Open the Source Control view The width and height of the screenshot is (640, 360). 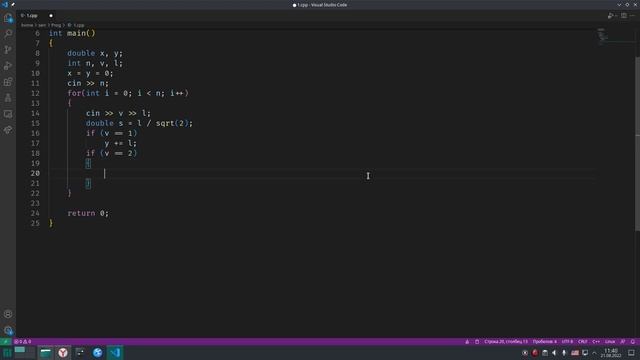click(x=8, y=50)
